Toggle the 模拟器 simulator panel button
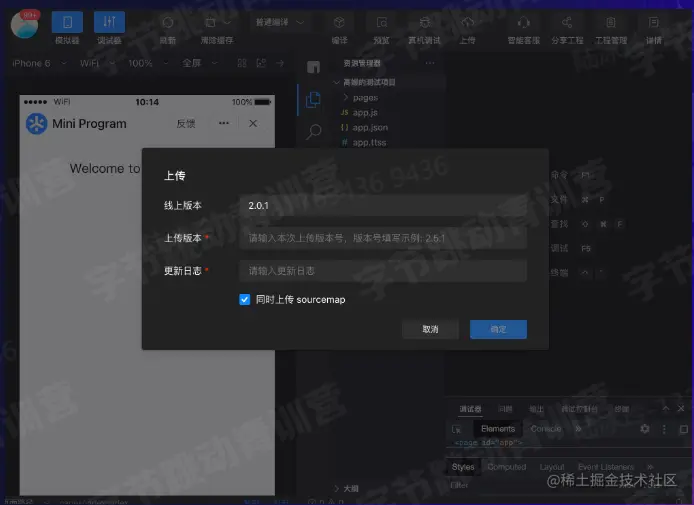The image size is (694, 505). pos(67,22)
